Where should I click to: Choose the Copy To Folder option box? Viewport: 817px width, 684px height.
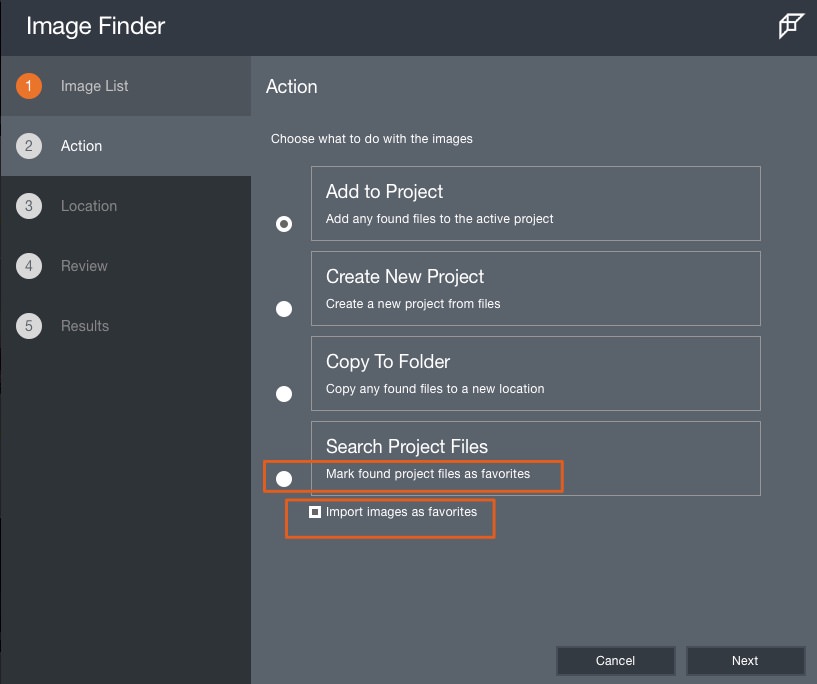(x=536, y=374)
